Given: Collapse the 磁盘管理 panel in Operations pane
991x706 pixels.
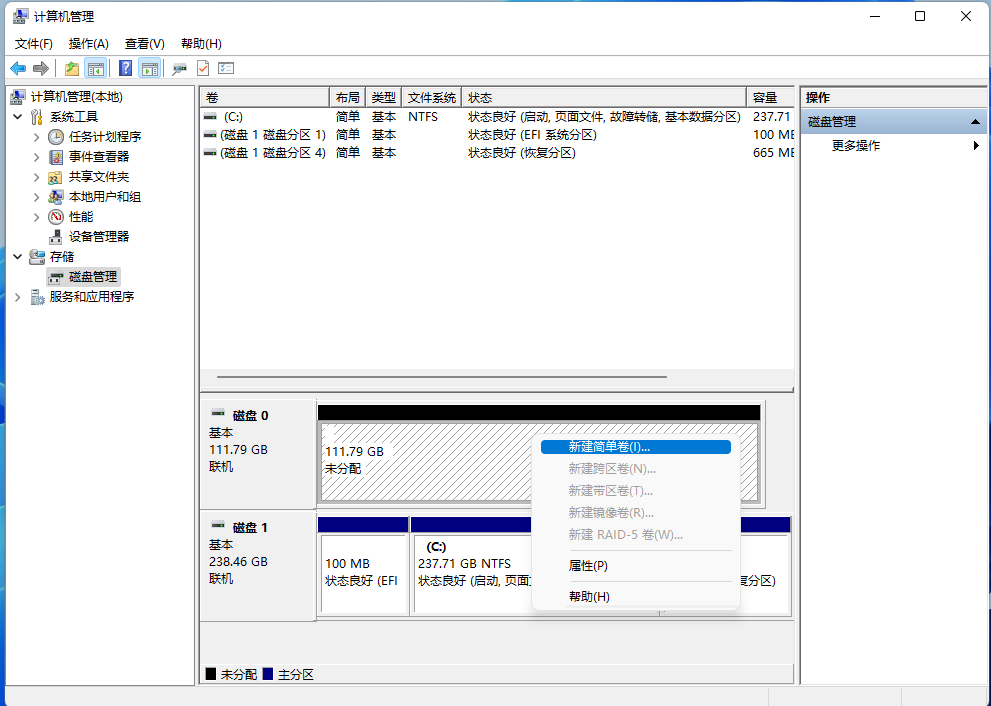Looking at the screenshot, I should [x=977, y=121].
